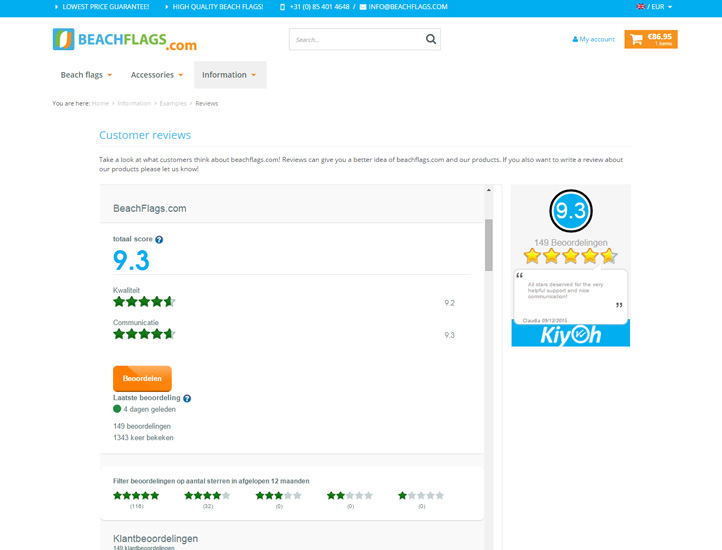Click the HIGH QUALITY BEACH FLAGS! link

pos(218,7)
